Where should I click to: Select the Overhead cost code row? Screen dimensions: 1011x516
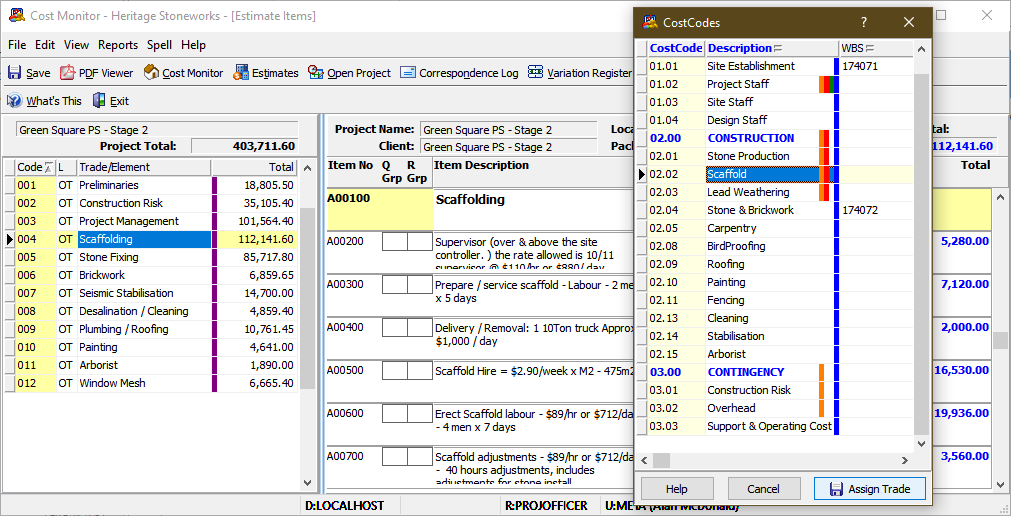(x=775, y=408)
